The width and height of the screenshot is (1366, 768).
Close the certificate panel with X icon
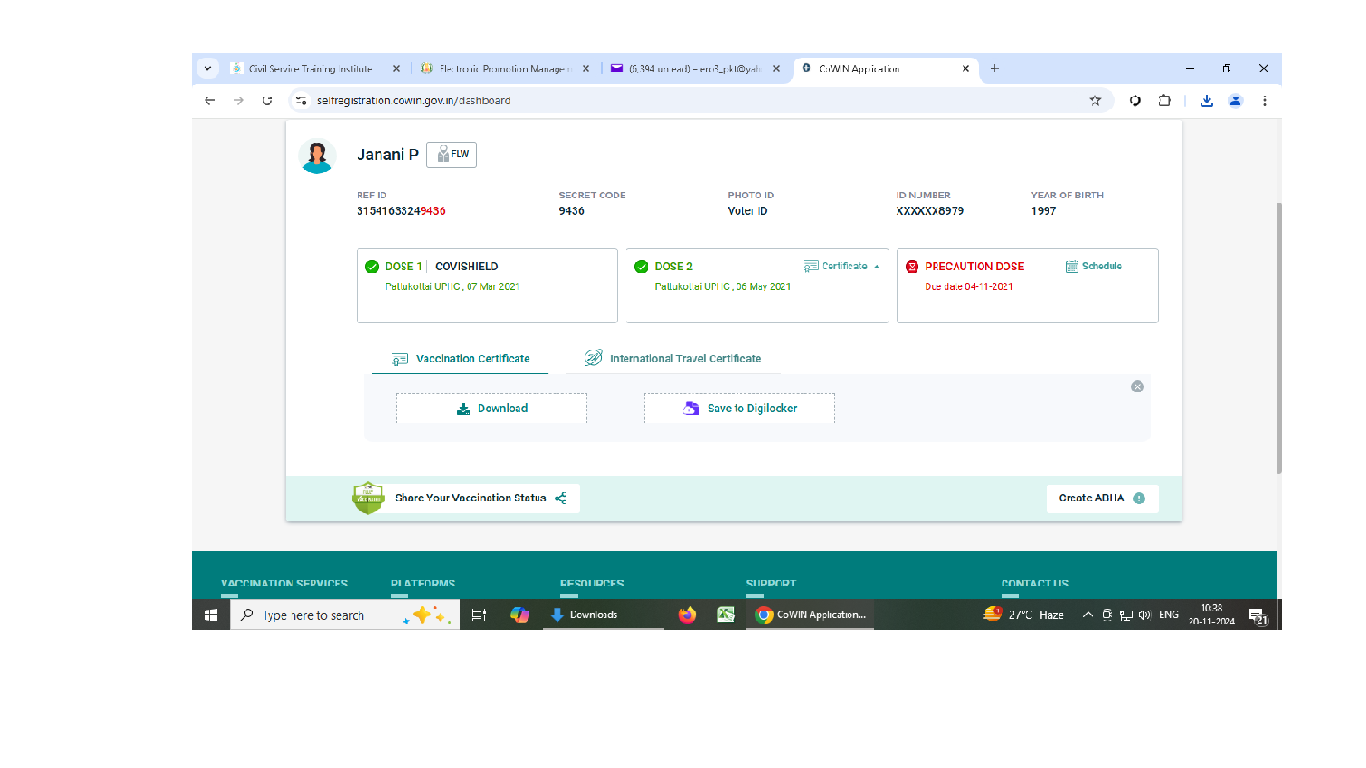click(1137, 386)
